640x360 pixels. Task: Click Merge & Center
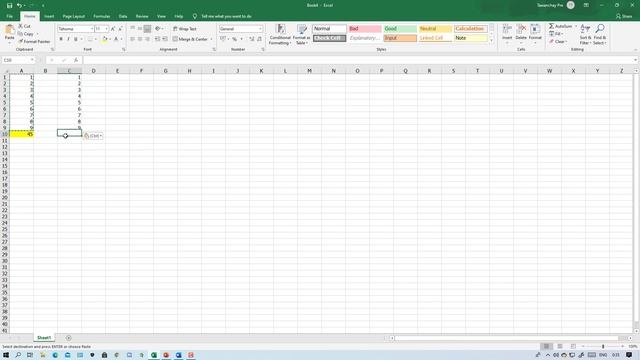coord(190,39)
